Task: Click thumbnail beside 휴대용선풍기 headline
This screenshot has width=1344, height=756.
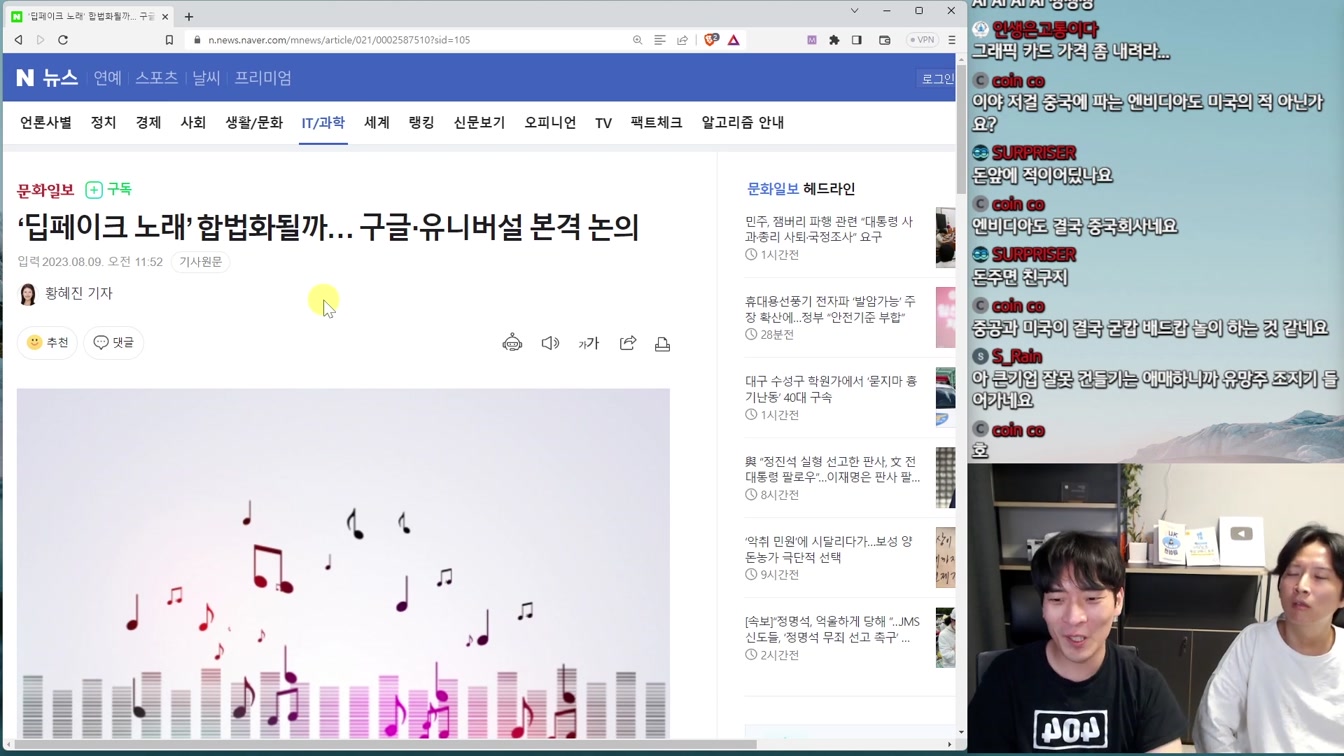Action: pos(945,317)
